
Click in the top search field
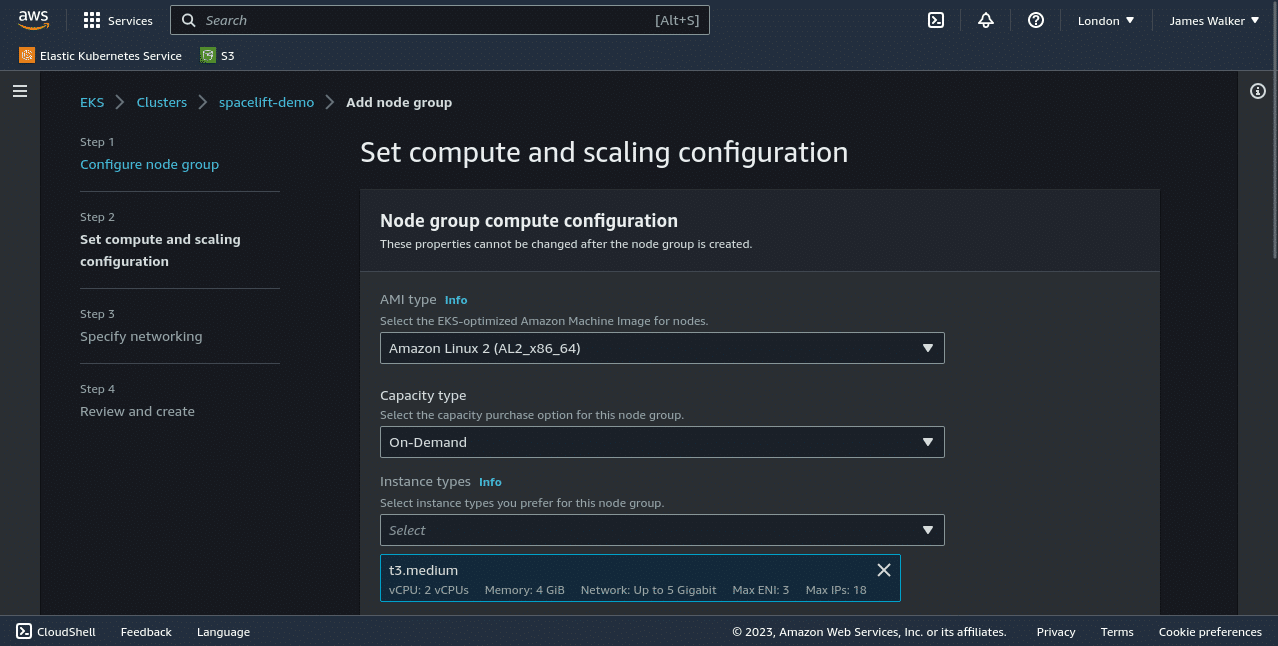[440, 20]
